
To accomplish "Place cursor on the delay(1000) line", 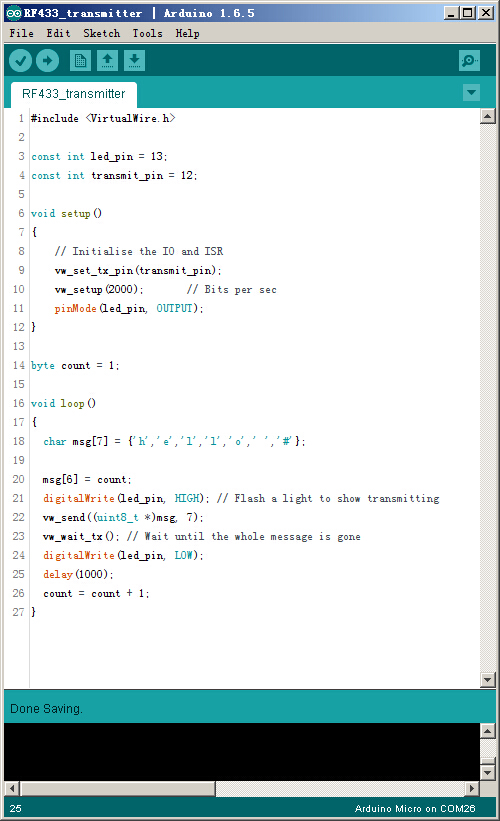I will 78,574.
